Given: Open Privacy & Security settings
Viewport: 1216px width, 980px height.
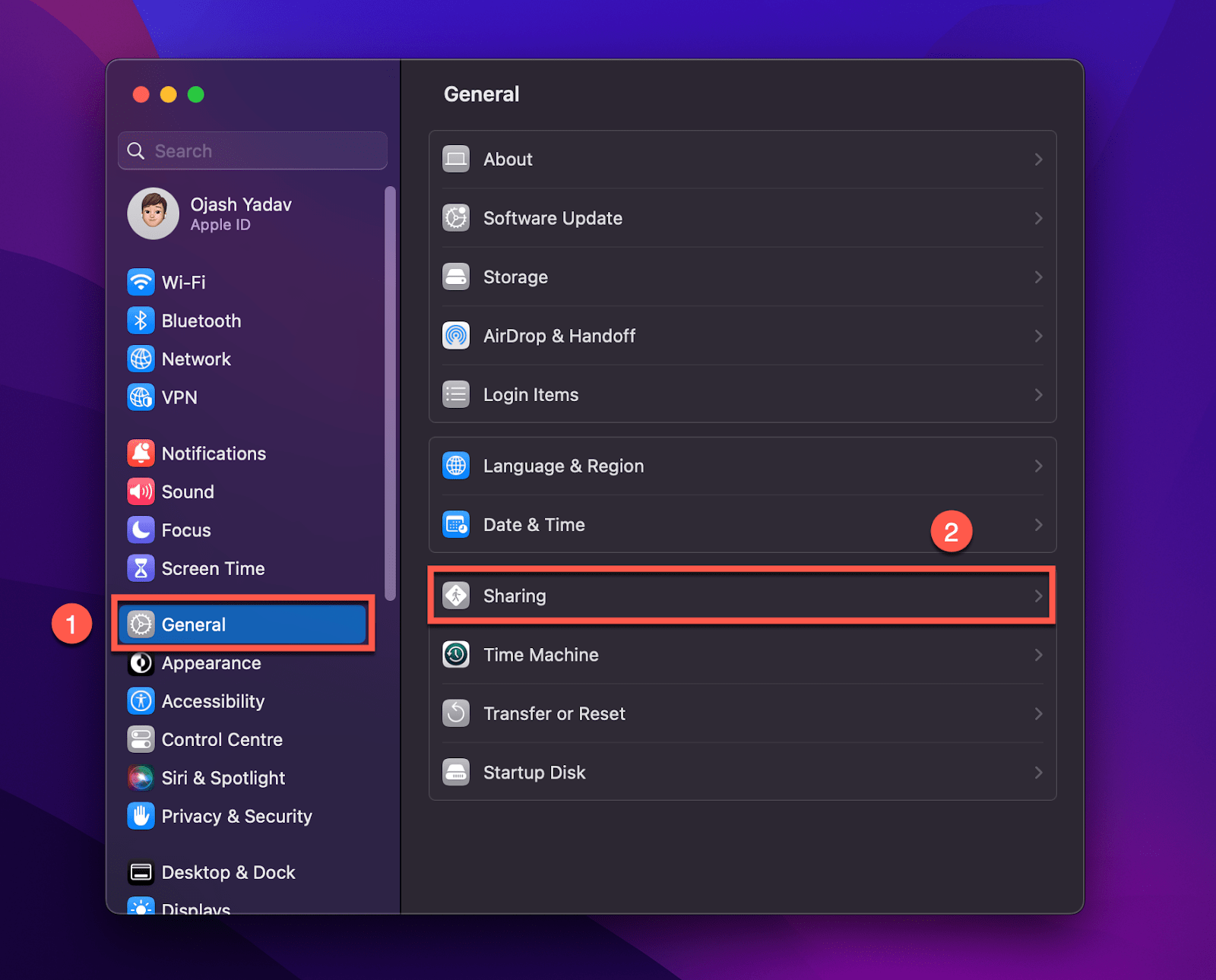Looking at the screenshot, I should pos(236,816).
